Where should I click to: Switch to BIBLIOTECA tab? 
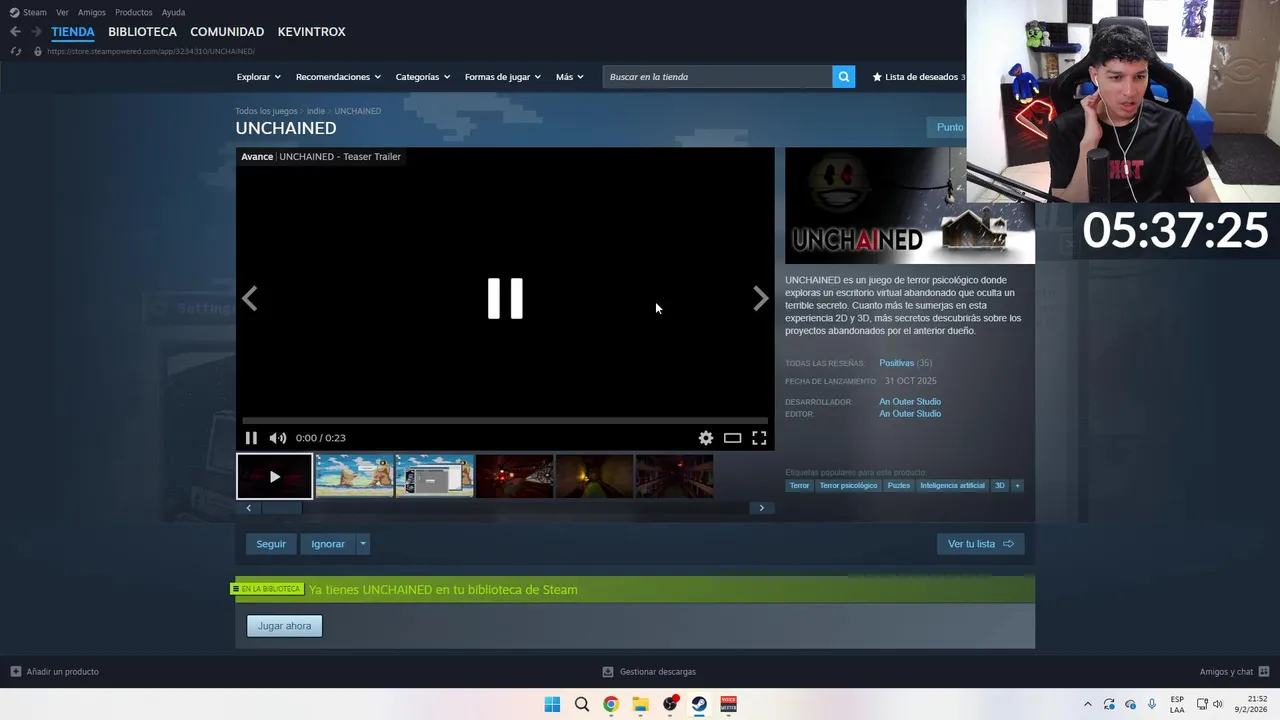click(x=142, y=32)
